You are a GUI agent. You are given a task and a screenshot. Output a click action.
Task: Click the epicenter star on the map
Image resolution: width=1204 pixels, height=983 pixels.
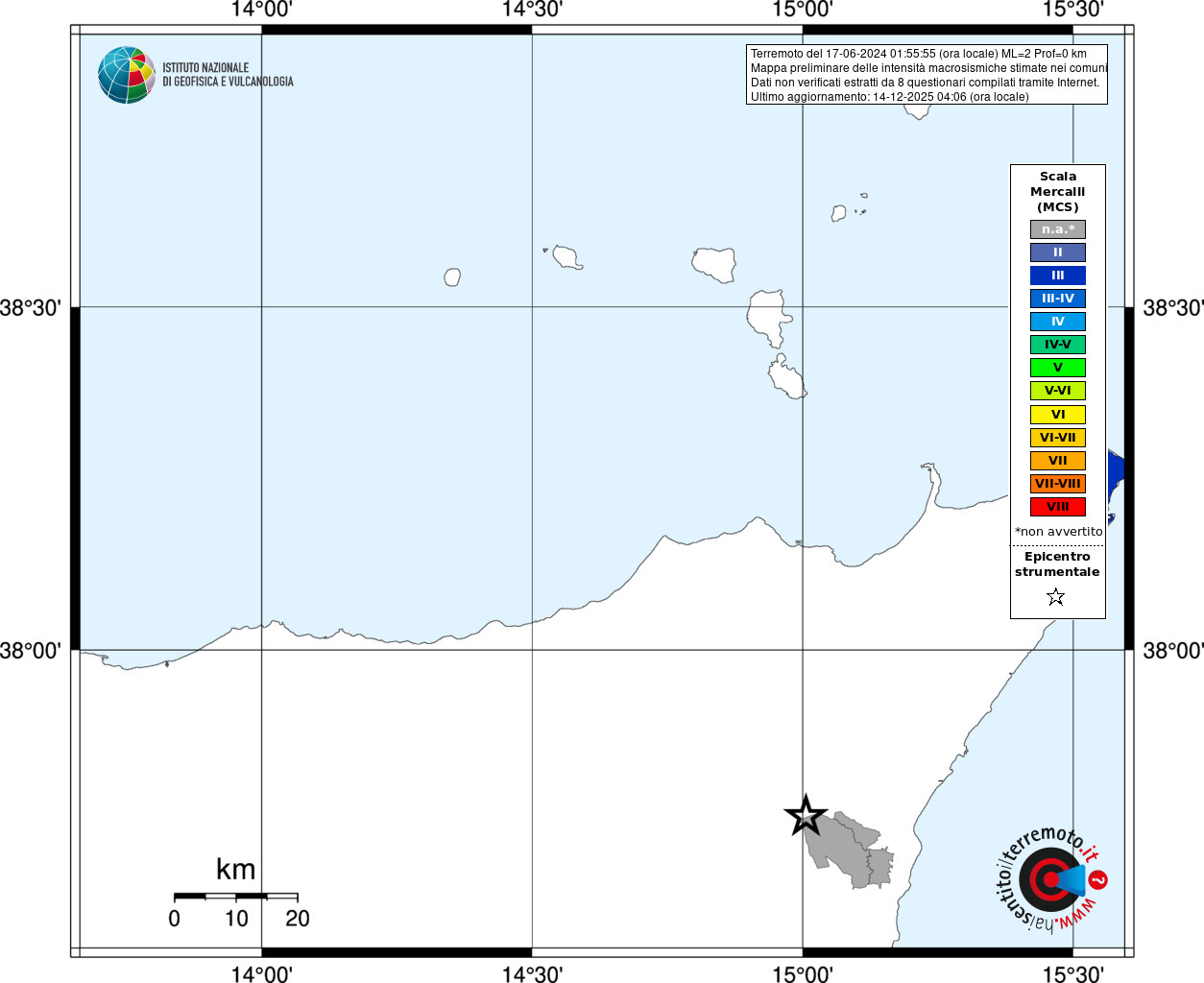point(806,815)
